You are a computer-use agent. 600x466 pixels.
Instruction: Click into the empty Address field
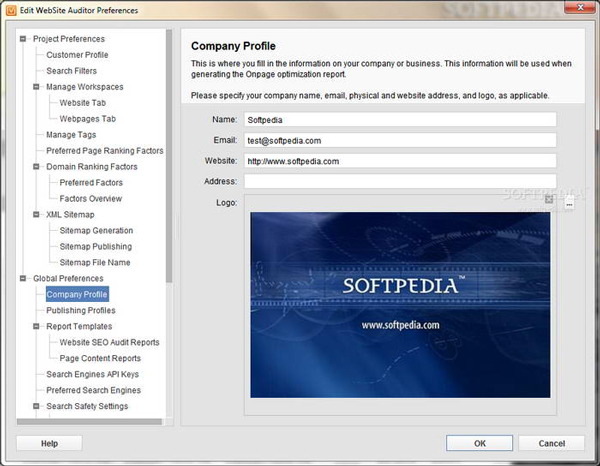click(400, 181)
